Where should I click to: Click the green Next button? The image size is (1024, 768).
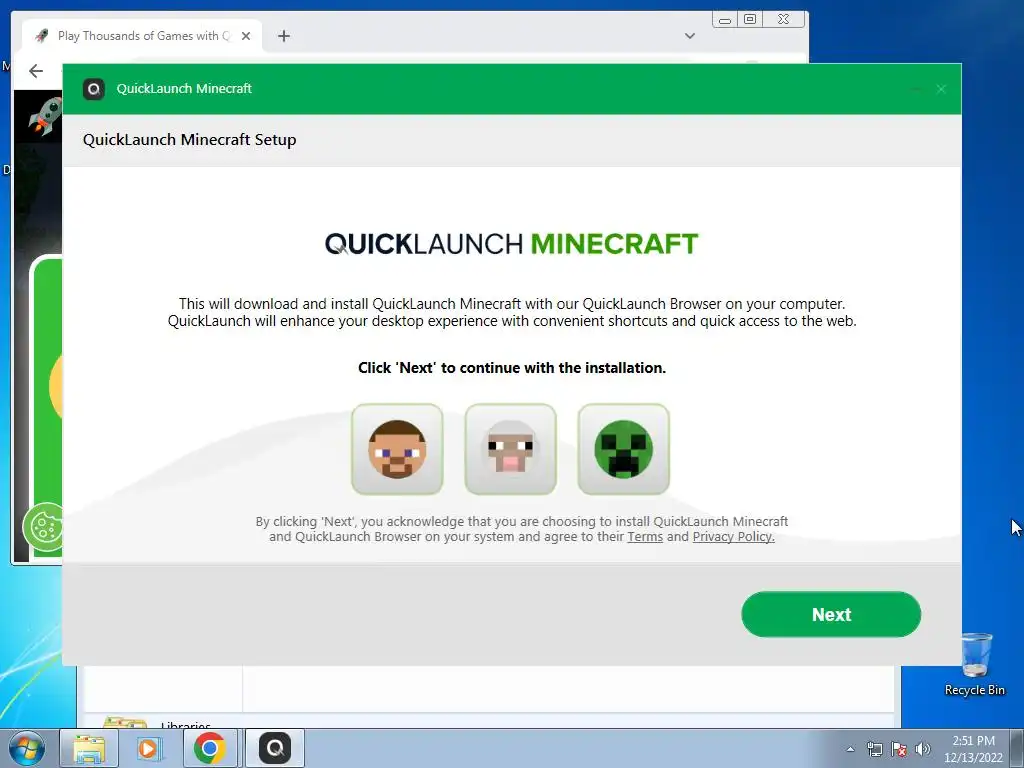tap(831, 614)
